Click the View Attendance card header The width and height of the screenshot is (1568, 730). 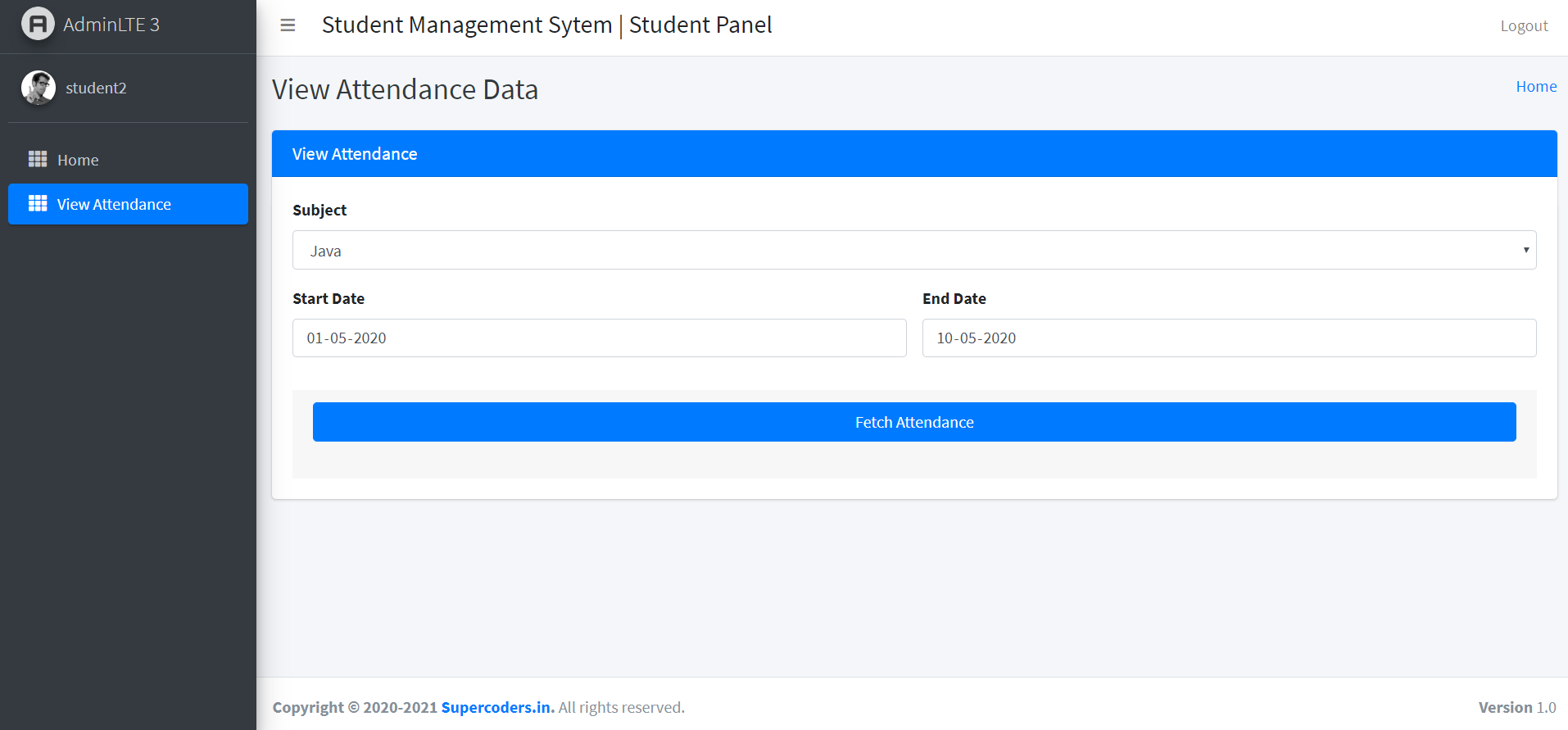pos(914,154)
